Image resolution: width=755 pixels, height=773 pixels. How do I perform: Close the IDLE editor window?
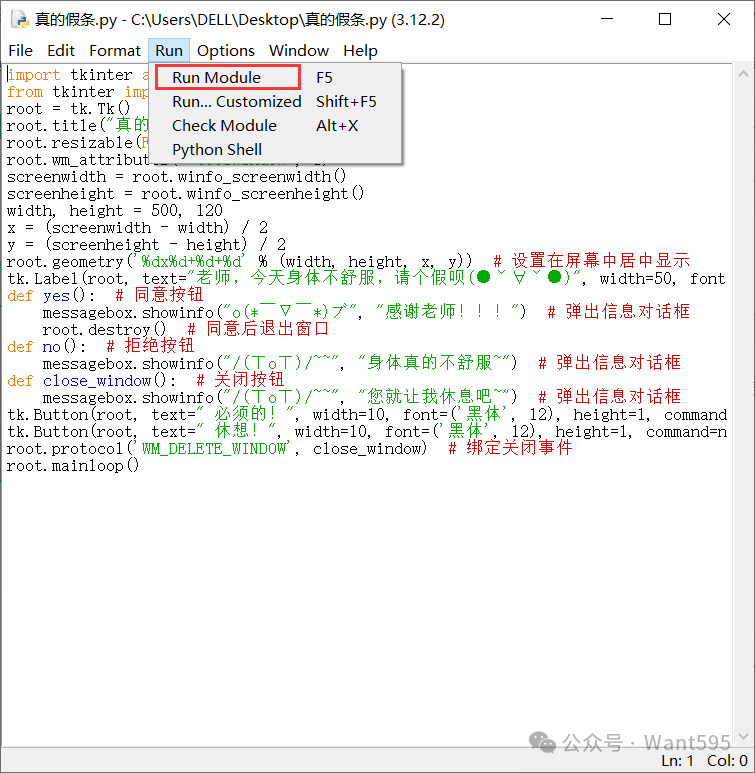point(724,19)
